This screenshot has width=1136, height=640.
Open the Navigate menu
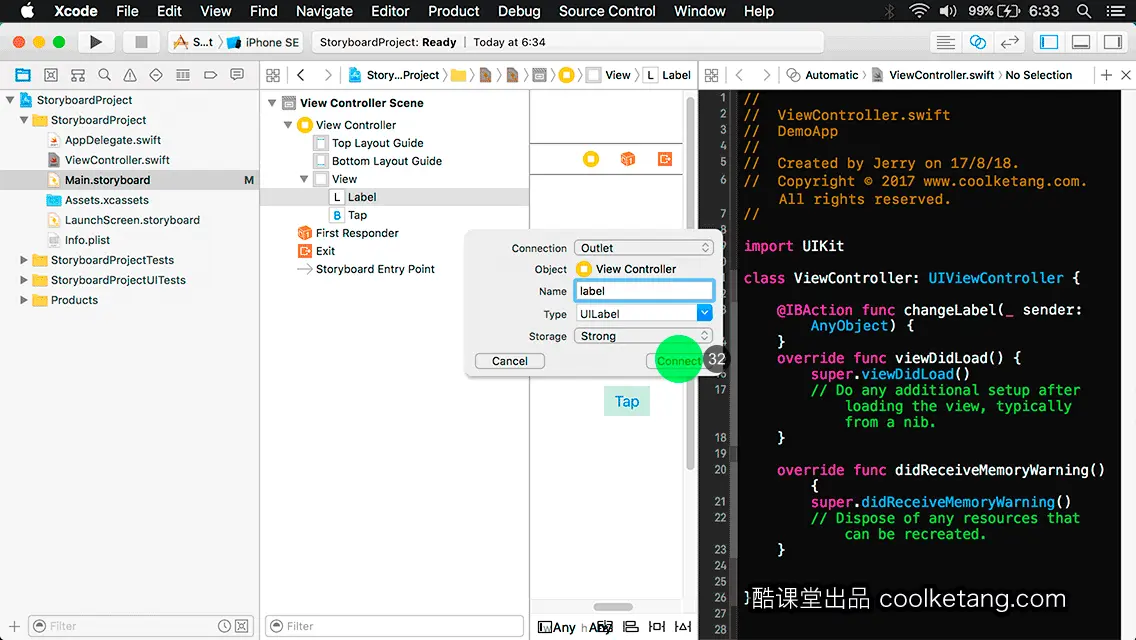point(324,11)
